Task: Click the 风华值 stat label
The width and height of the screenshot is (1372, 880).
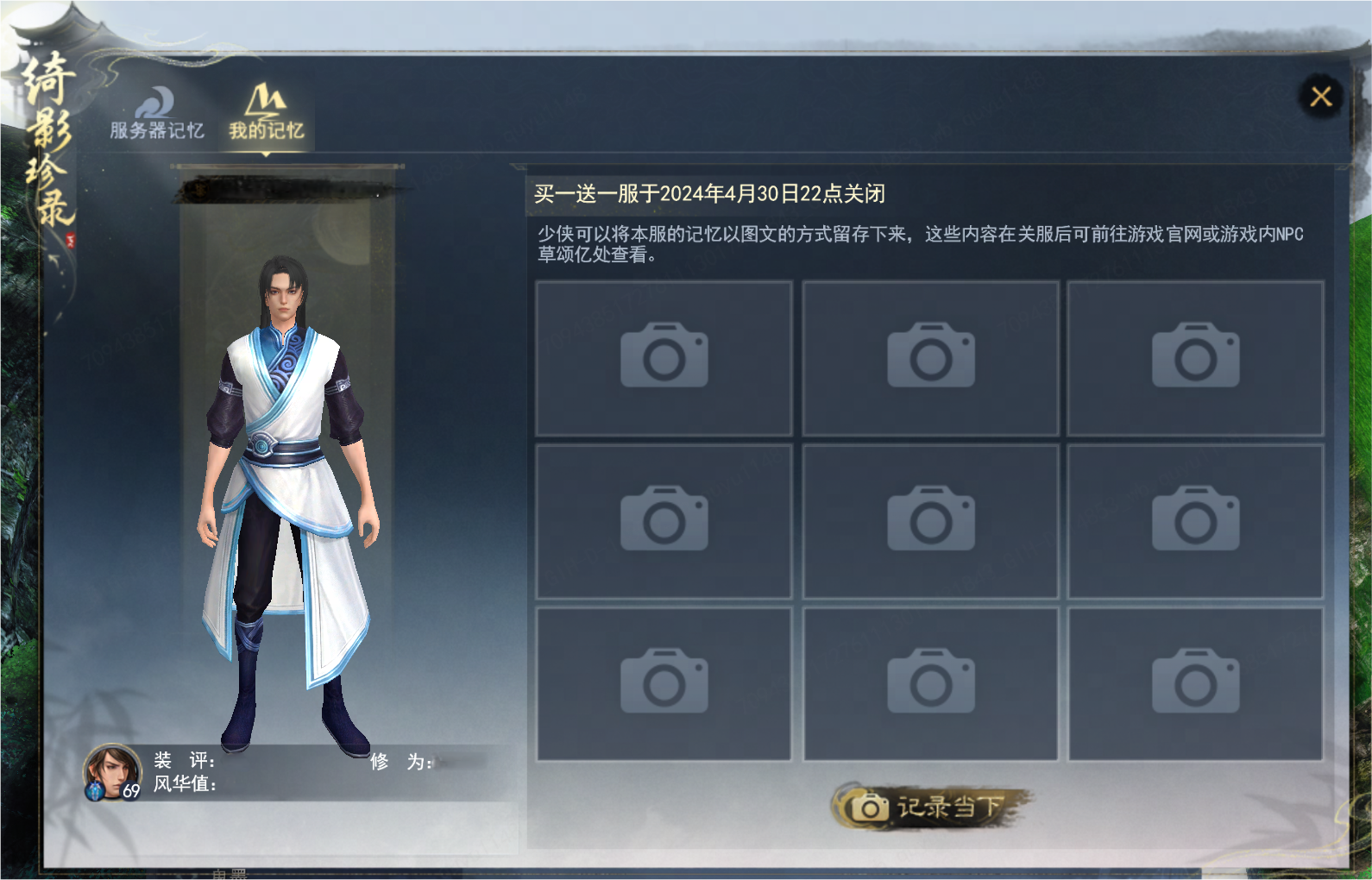Action: coord(185,783)
